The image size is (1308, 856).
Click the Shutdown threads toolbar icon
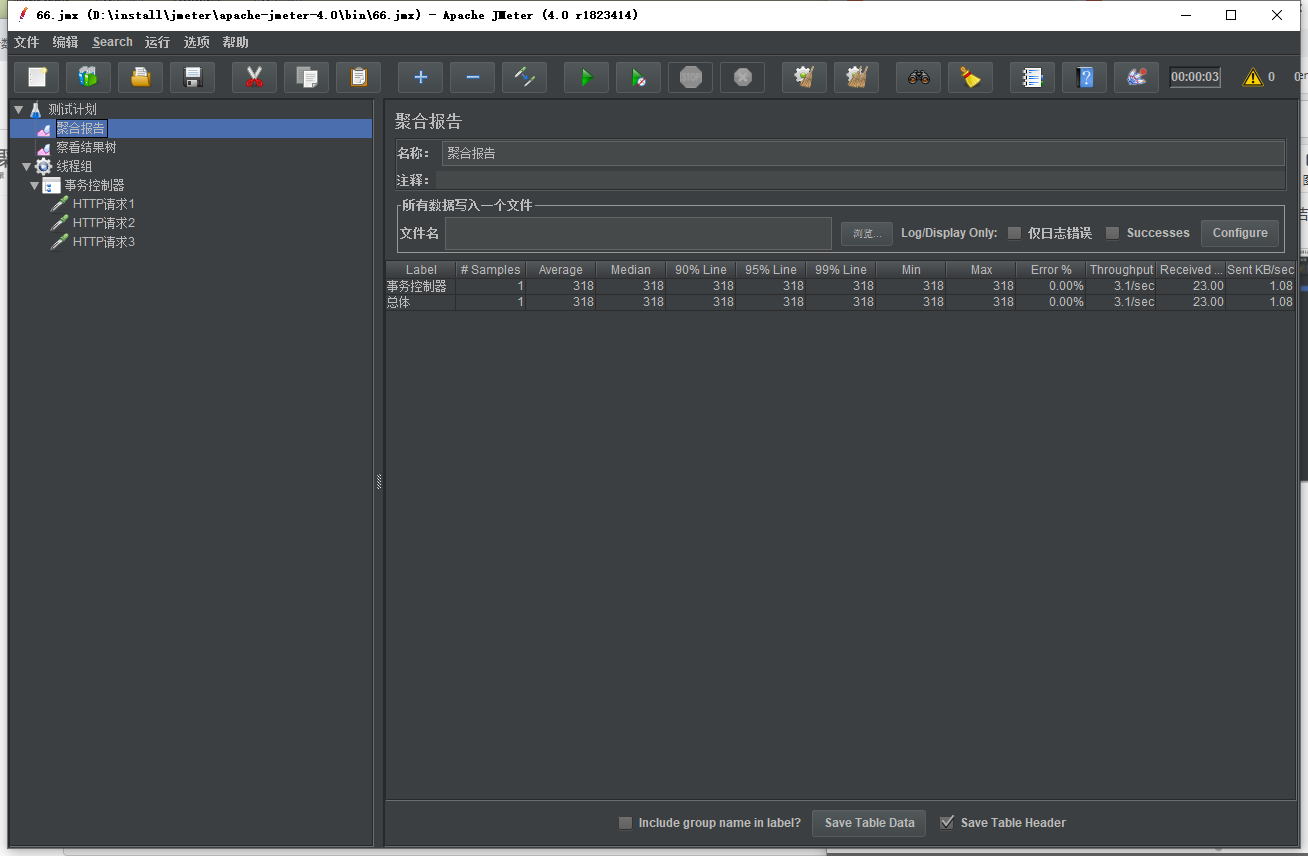743,77
